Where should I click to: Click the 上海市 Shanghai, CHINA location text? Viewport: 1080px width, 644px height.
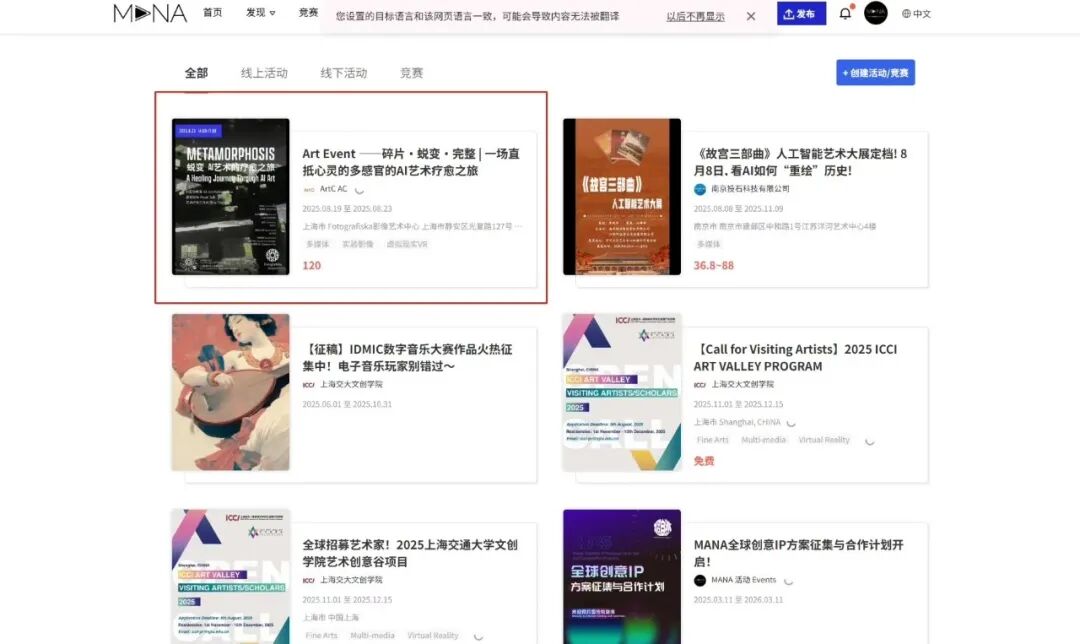[x=737, y=422]
